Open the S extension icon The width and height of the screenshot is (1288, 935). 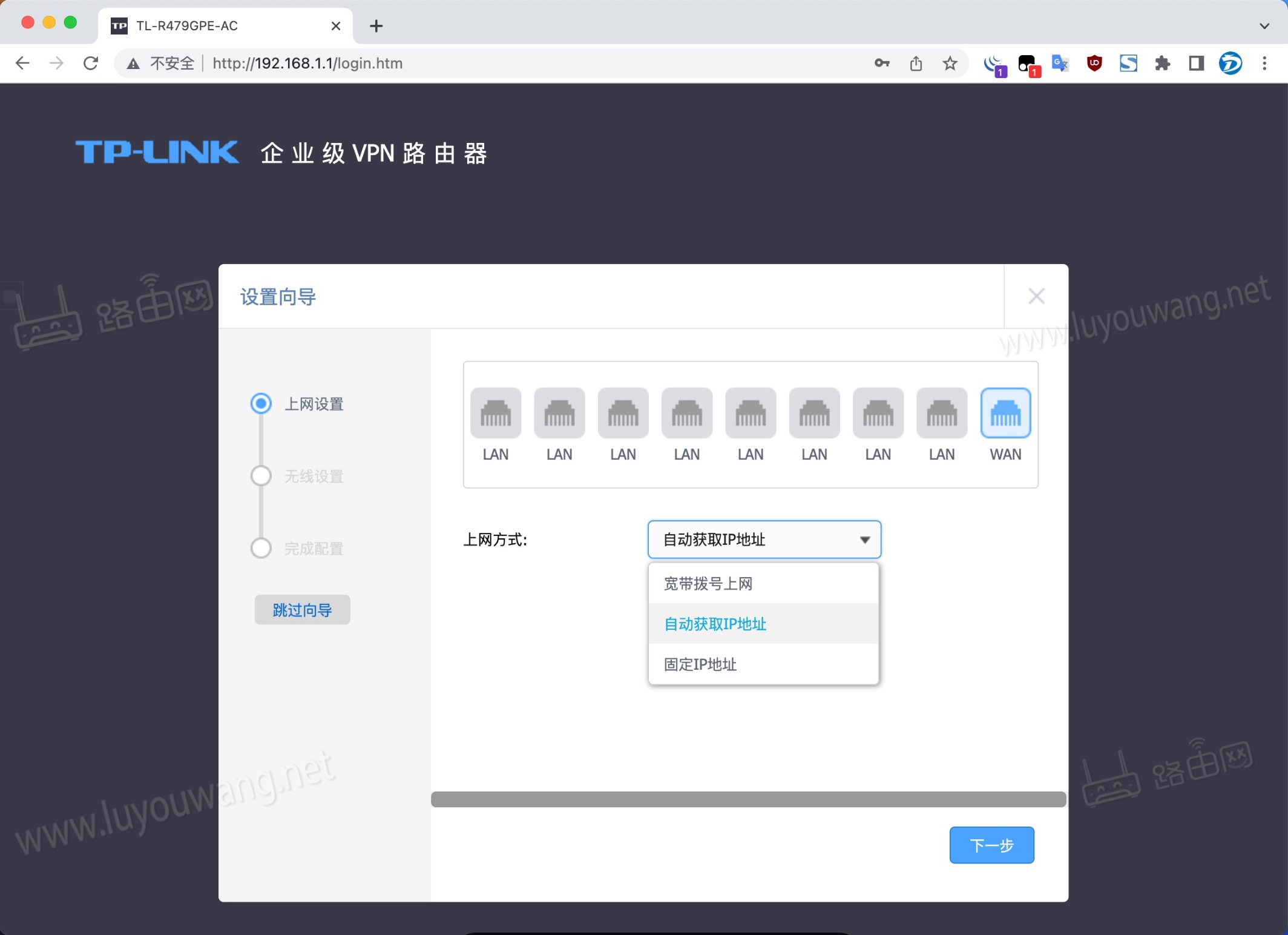(1128, 63)
